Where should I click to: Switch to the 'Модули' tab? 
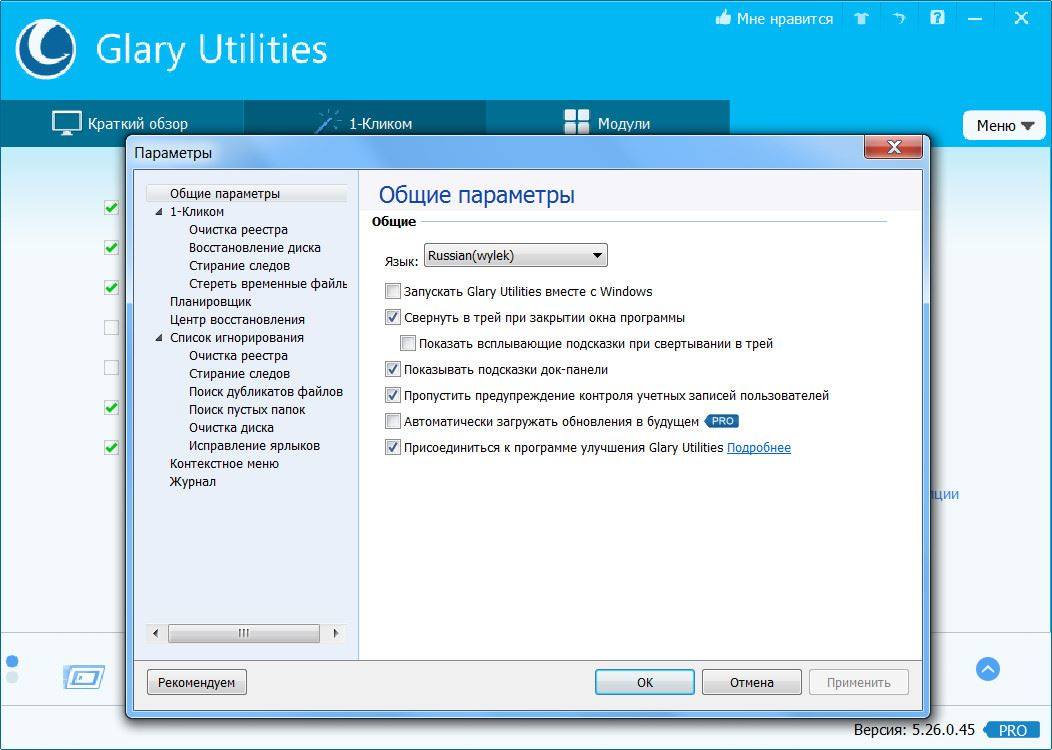(607, 123)
